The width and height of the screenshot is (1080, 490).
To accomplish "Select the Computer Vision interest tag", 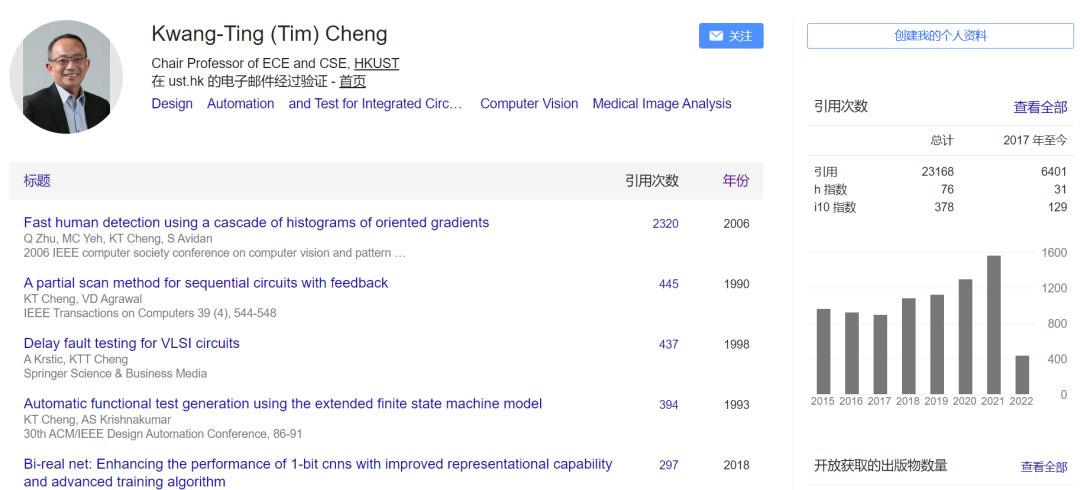I will (x=529, y=104).
